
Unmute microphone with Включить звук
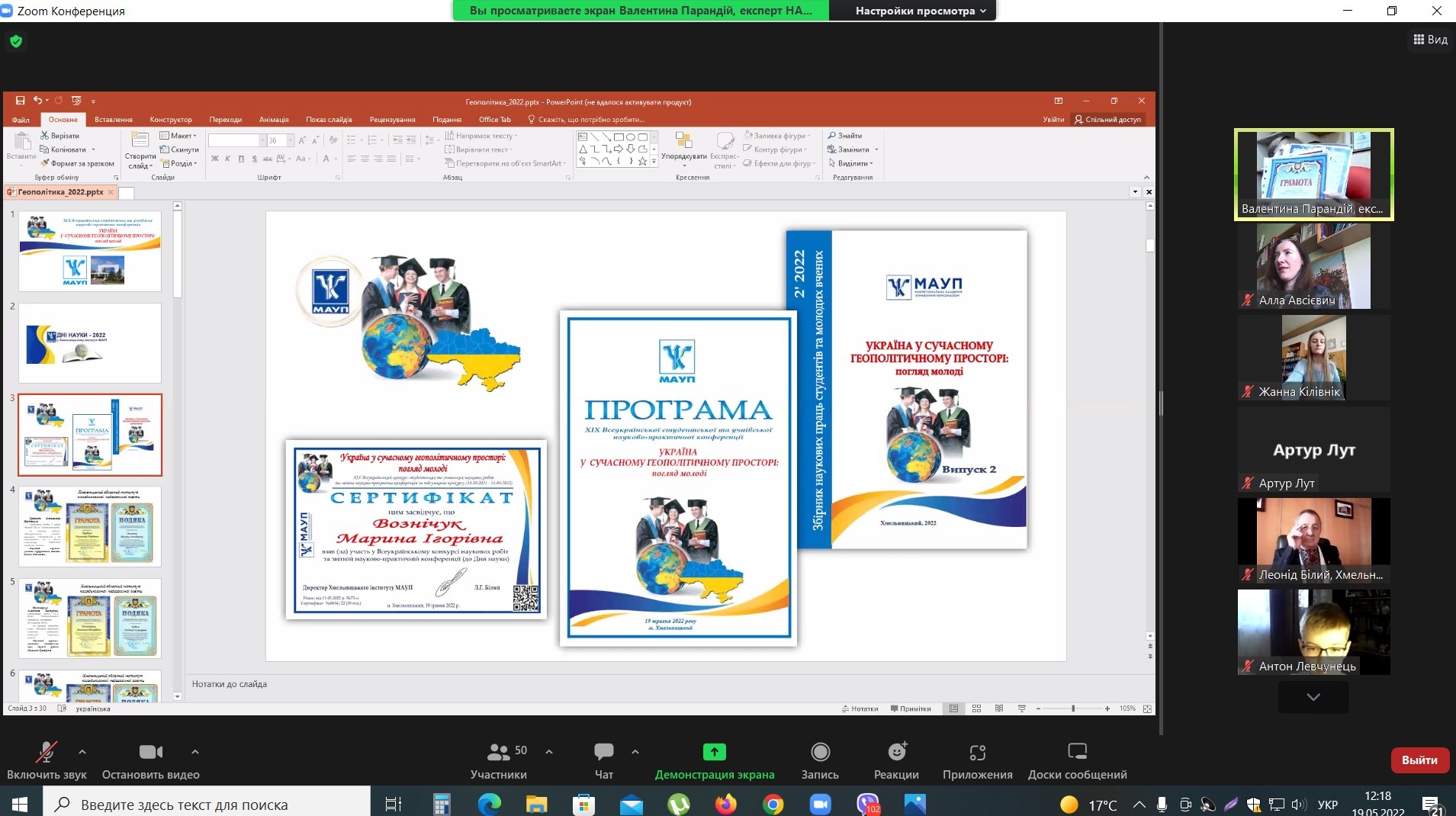pyautogui.click(x=47, y=753)
